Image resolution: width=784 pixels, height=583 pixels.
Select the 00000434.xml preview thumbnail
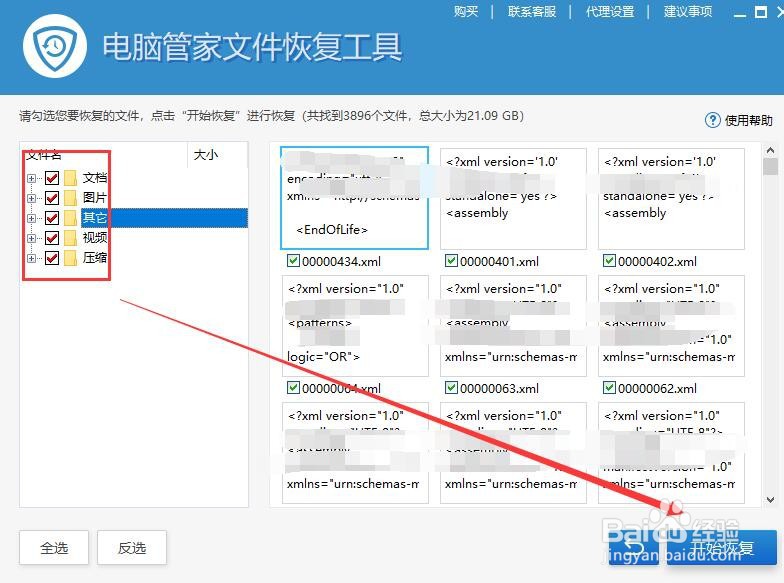point(354,198)
